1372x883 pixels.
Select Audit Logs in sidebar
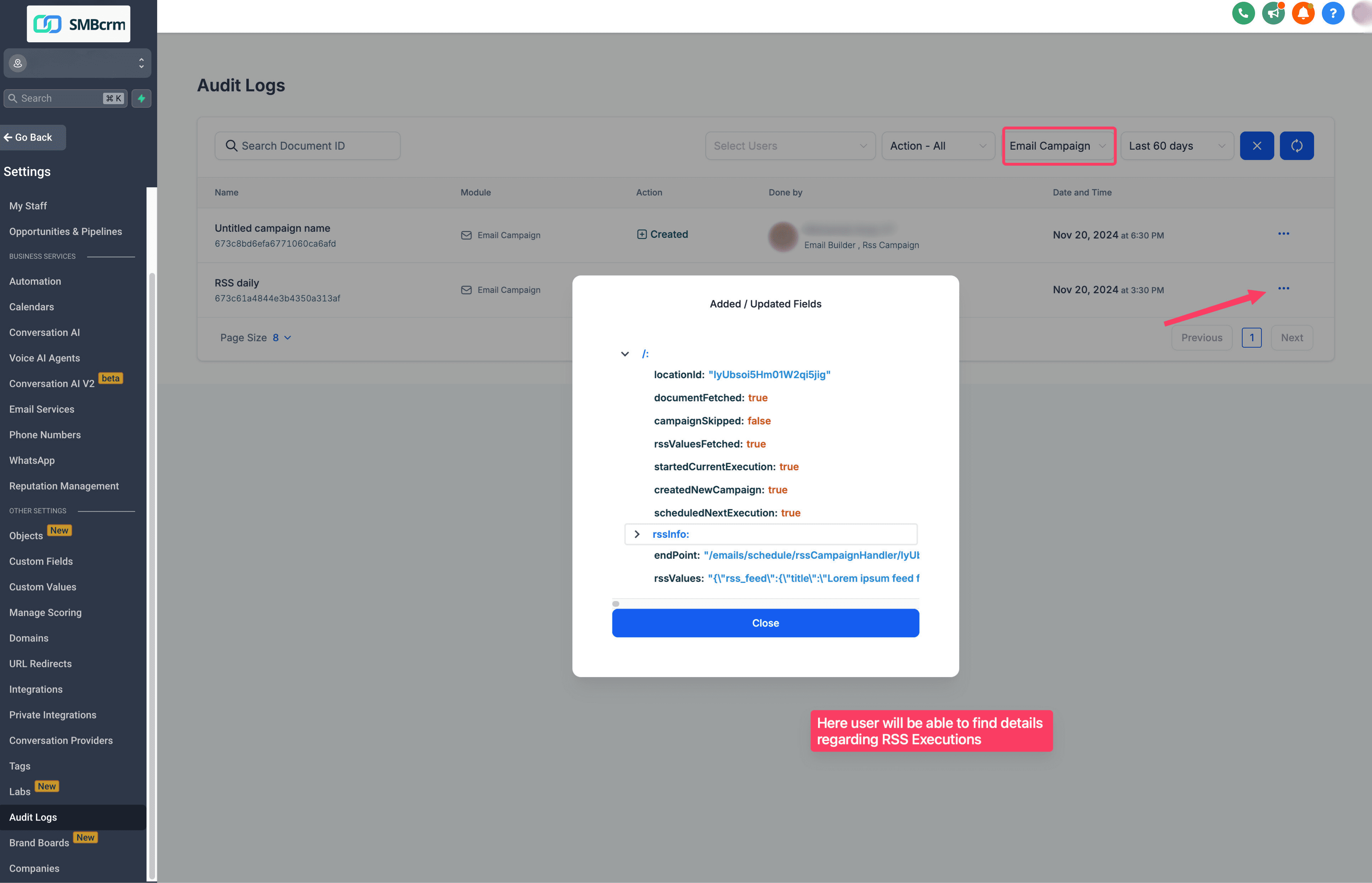(x=73, y=817)
